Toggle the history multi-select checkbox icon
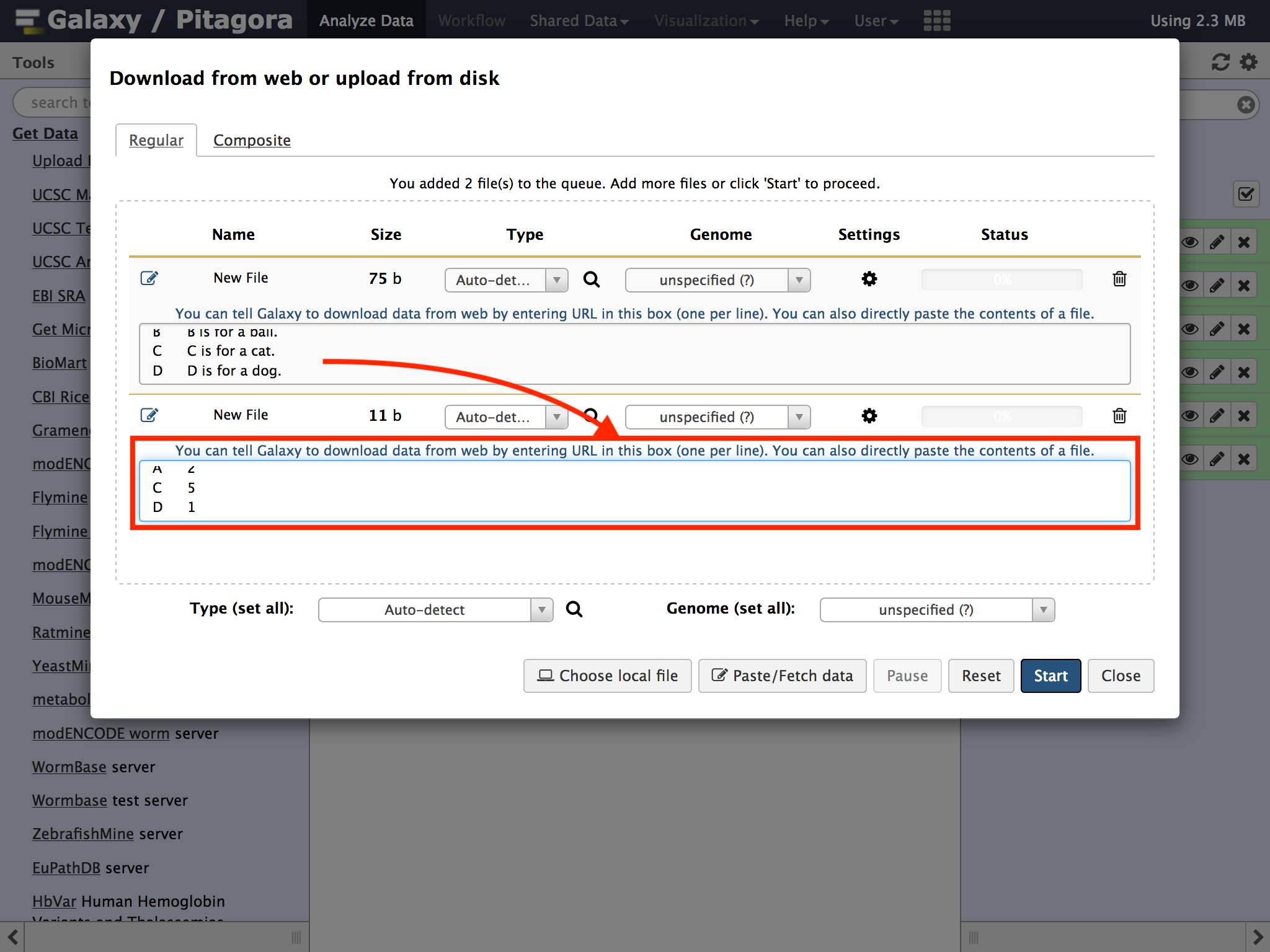This screenshot has height=952, width=1270. coord(1245,195)
